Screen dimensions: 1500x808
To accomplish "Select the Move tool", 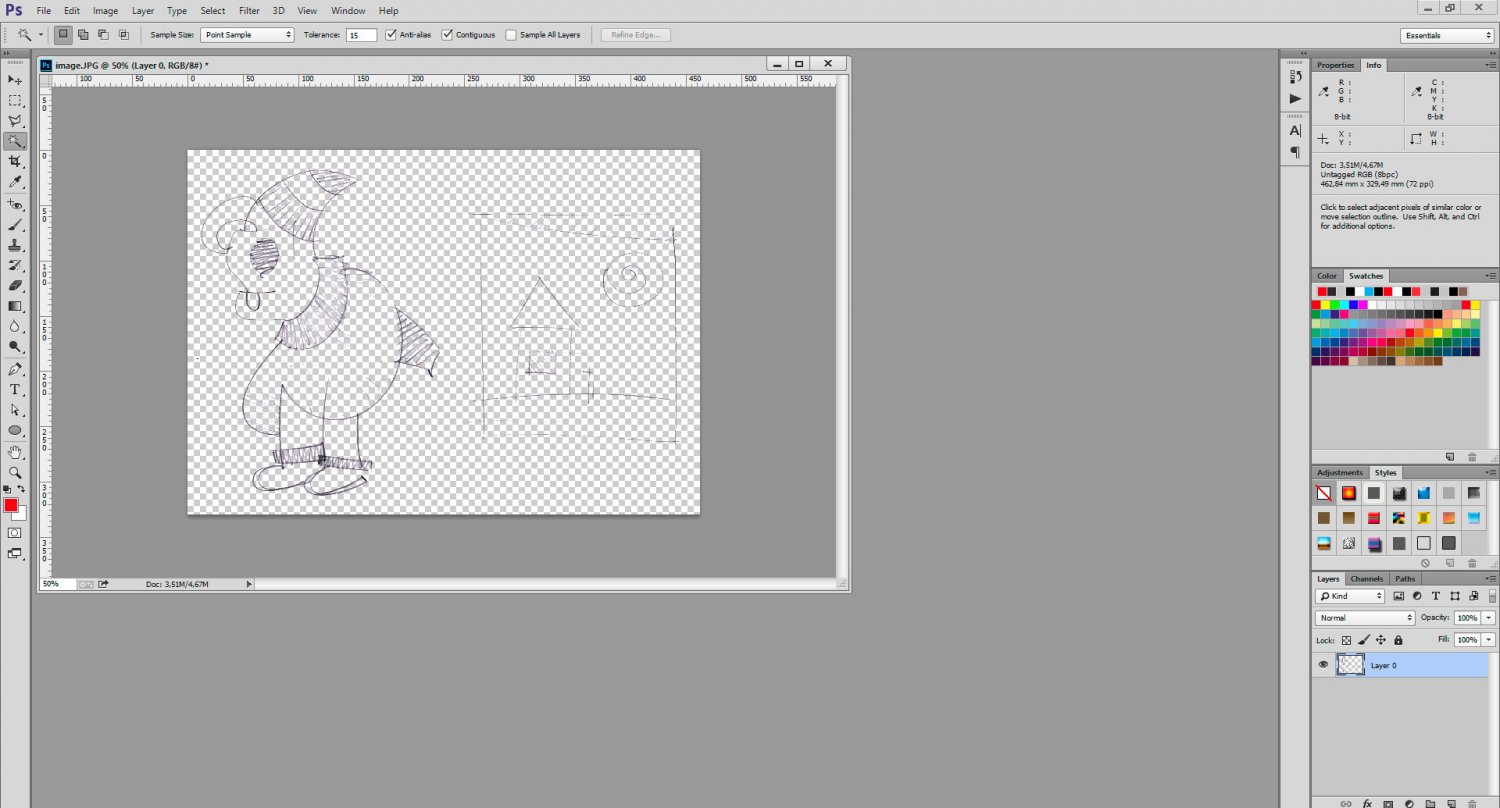I will pyautogui.click(x=15, y=80).
